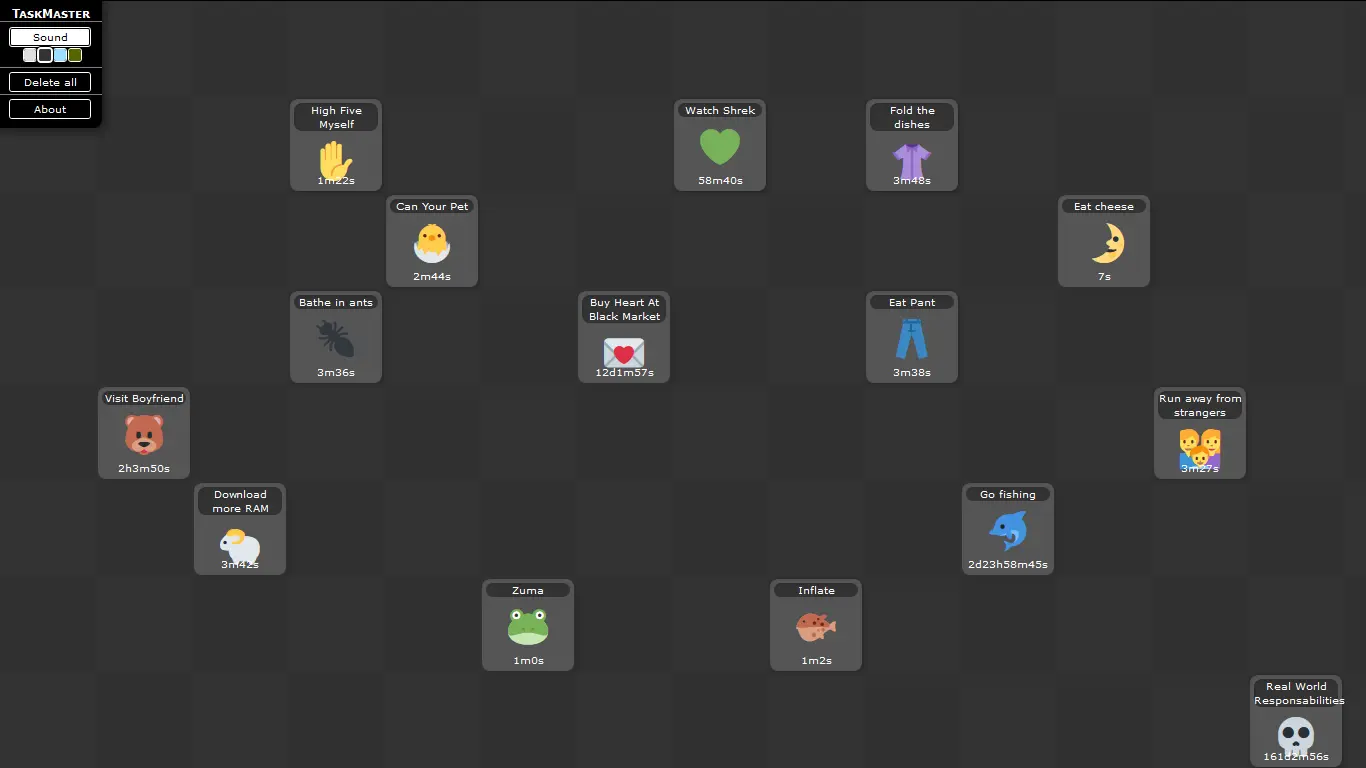Click the "12d1m57s" timer text
Screen dimensions: 1366x768
[624, 373]
